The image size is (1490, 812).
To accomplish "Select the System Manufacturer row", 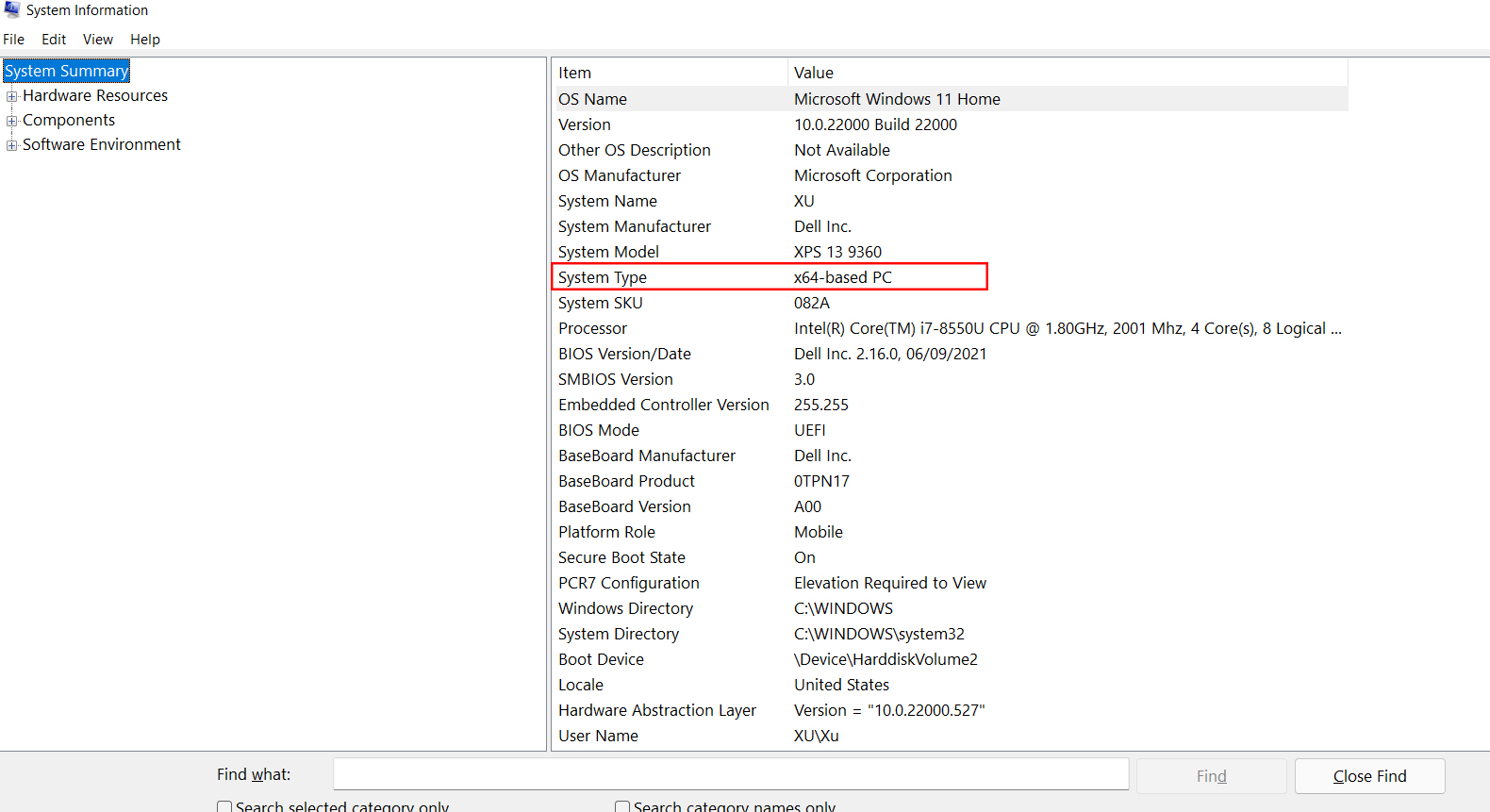I will coord(951,226).
